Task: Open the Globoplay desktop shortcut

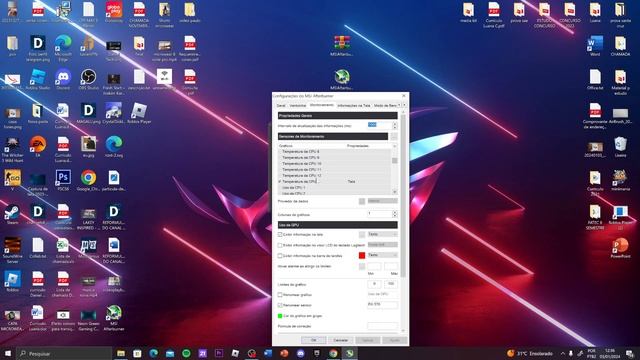Action: 113,12
